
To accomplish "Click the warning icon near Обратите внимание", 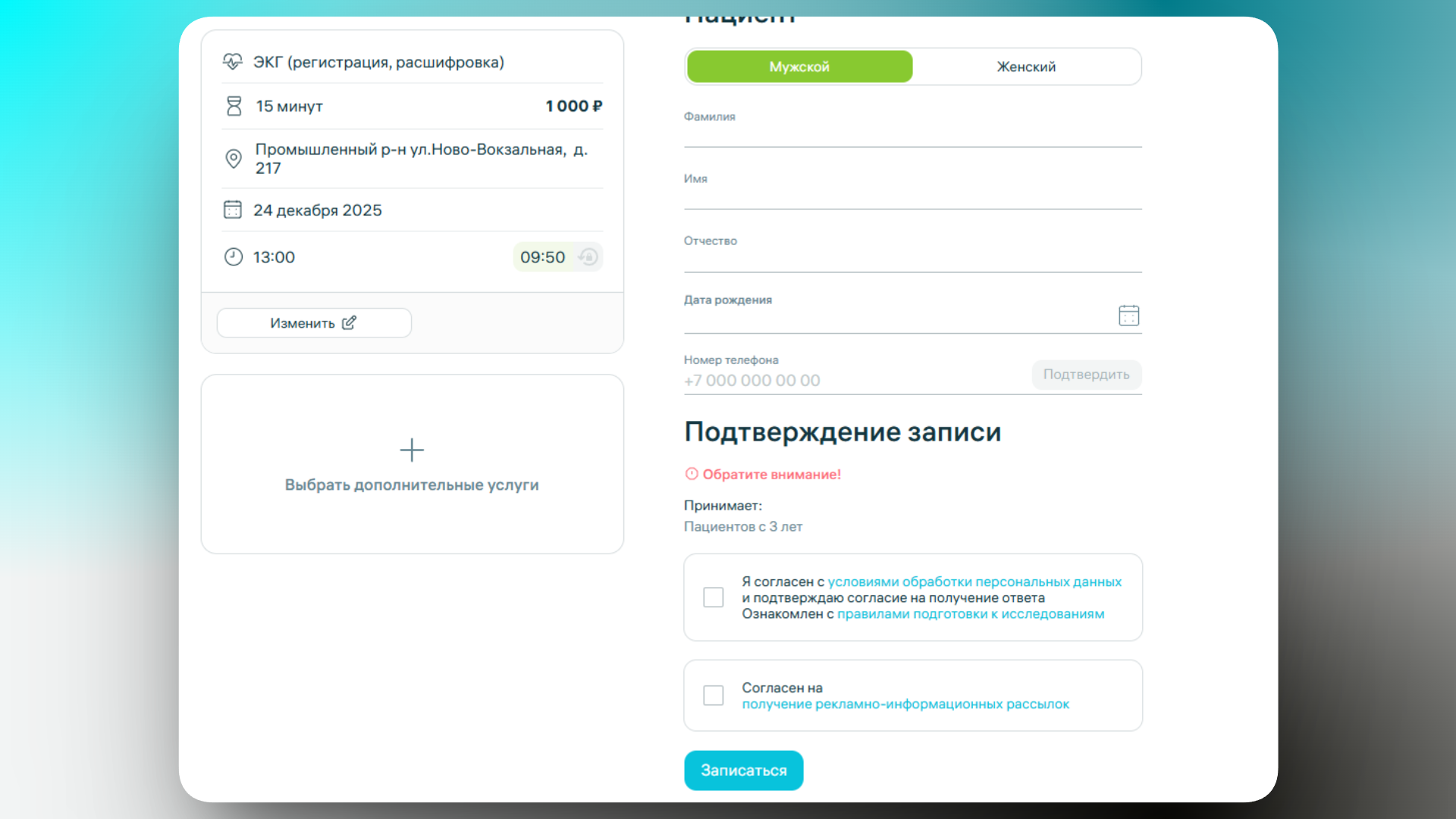I will click(691, 473).
